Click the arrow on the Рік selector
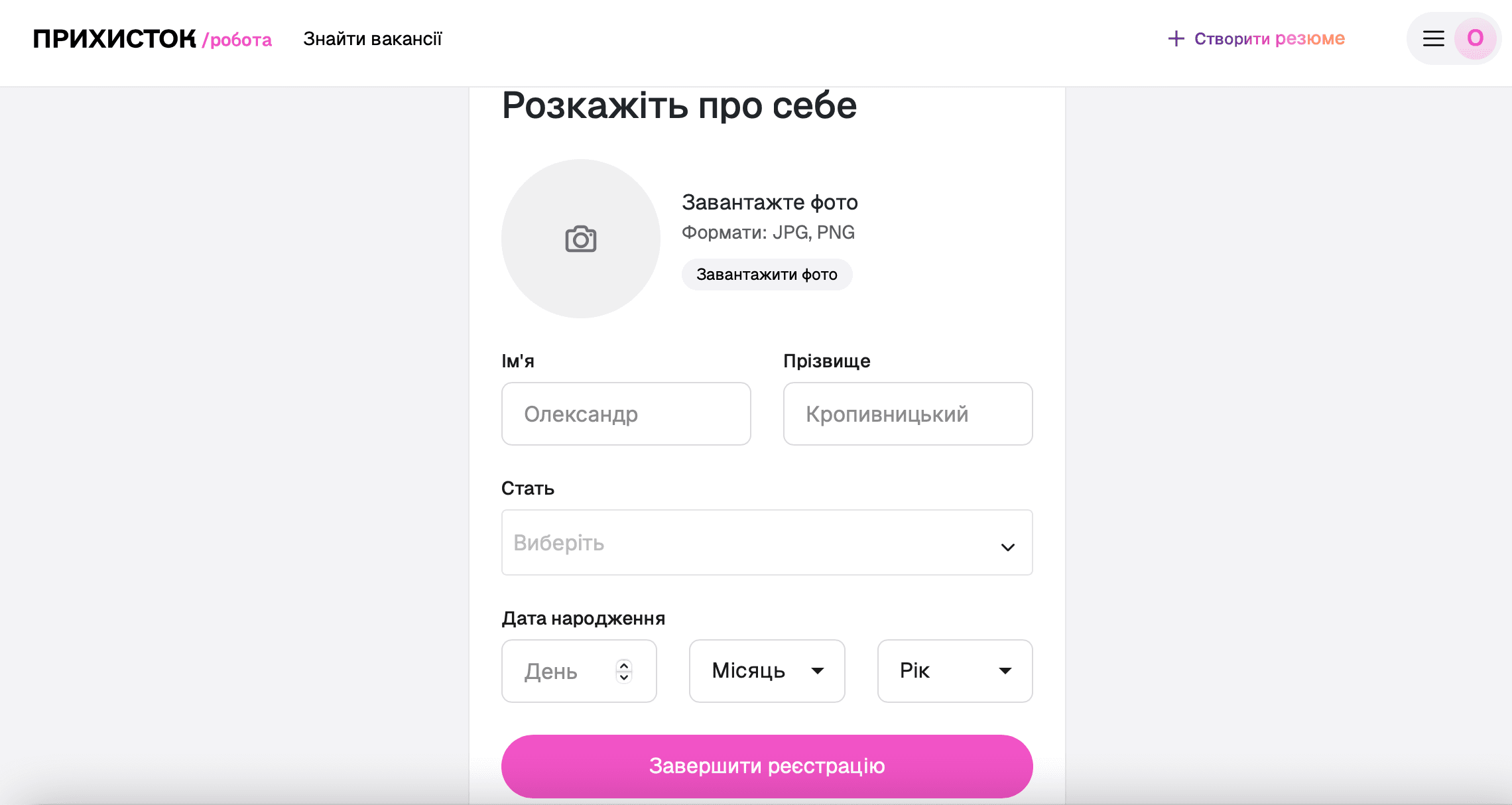The width and height of the screenshot is (1512, 805). tap(1006, 671)
